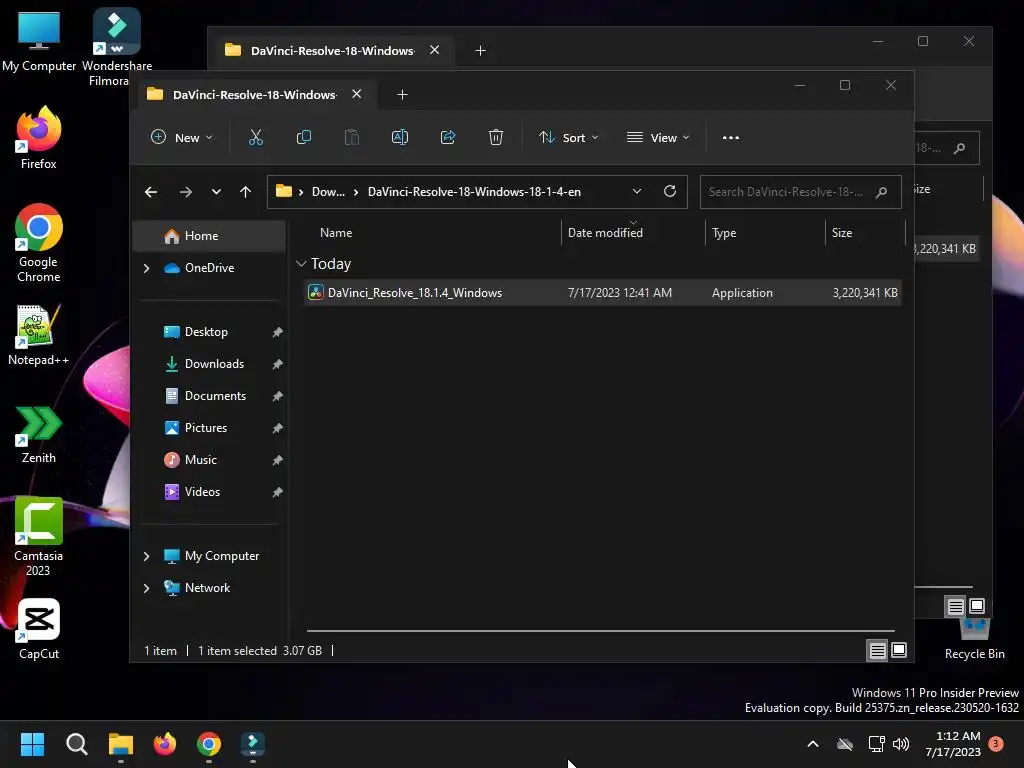Screen dimensions: 1024x768
Task: Unpin Desktop from quick access
Action: [278, 332]
